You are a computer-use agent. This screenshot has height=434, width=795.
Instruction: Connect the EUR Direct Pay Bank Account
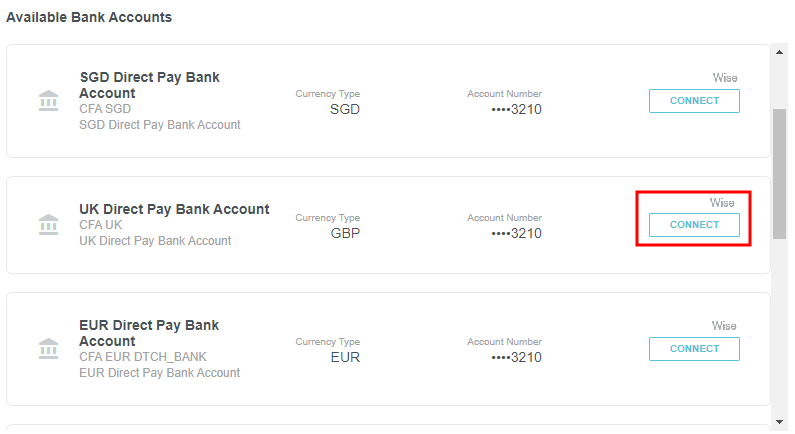point(694,349)
